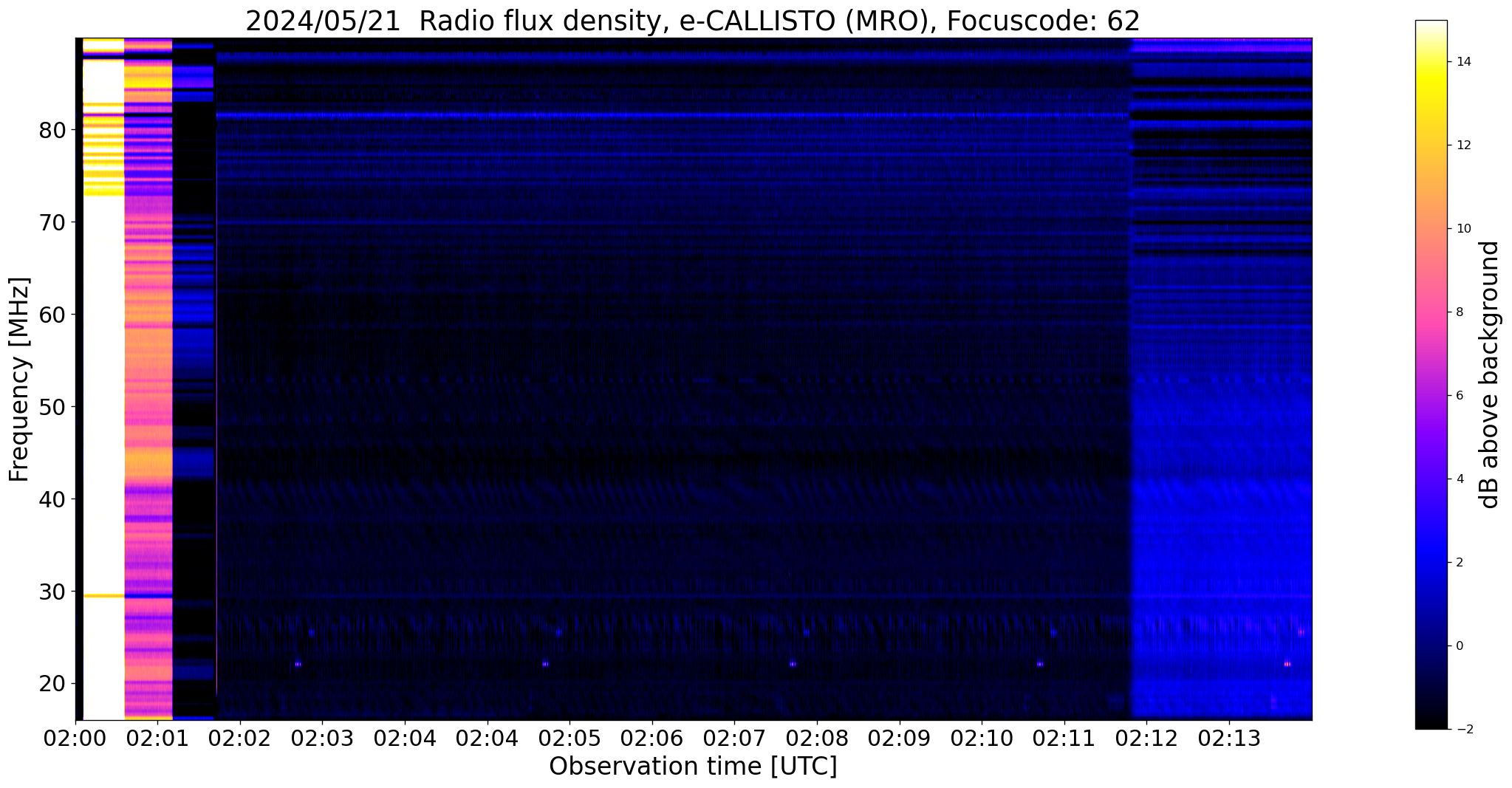This screenshot has height=788, width=1512.
Task: Click the 40 tick on the frequency axis
Action: coord(53,499)
